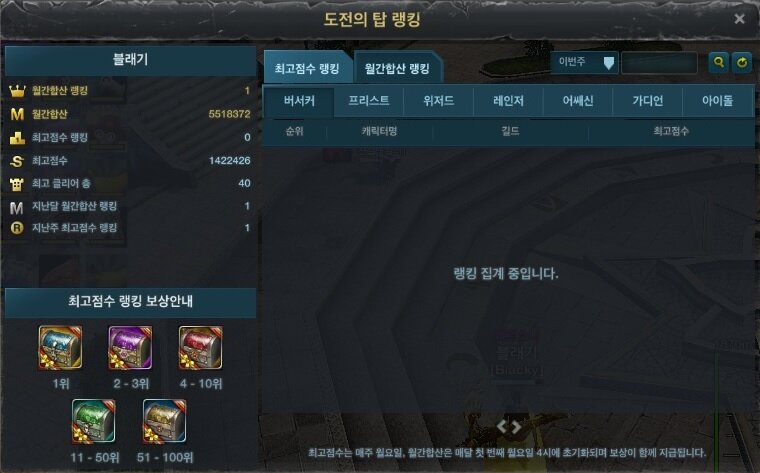Open the 이번주 period dropdown
The height and width of the screenshot is (473, 760).
click(x=584, y=63)
